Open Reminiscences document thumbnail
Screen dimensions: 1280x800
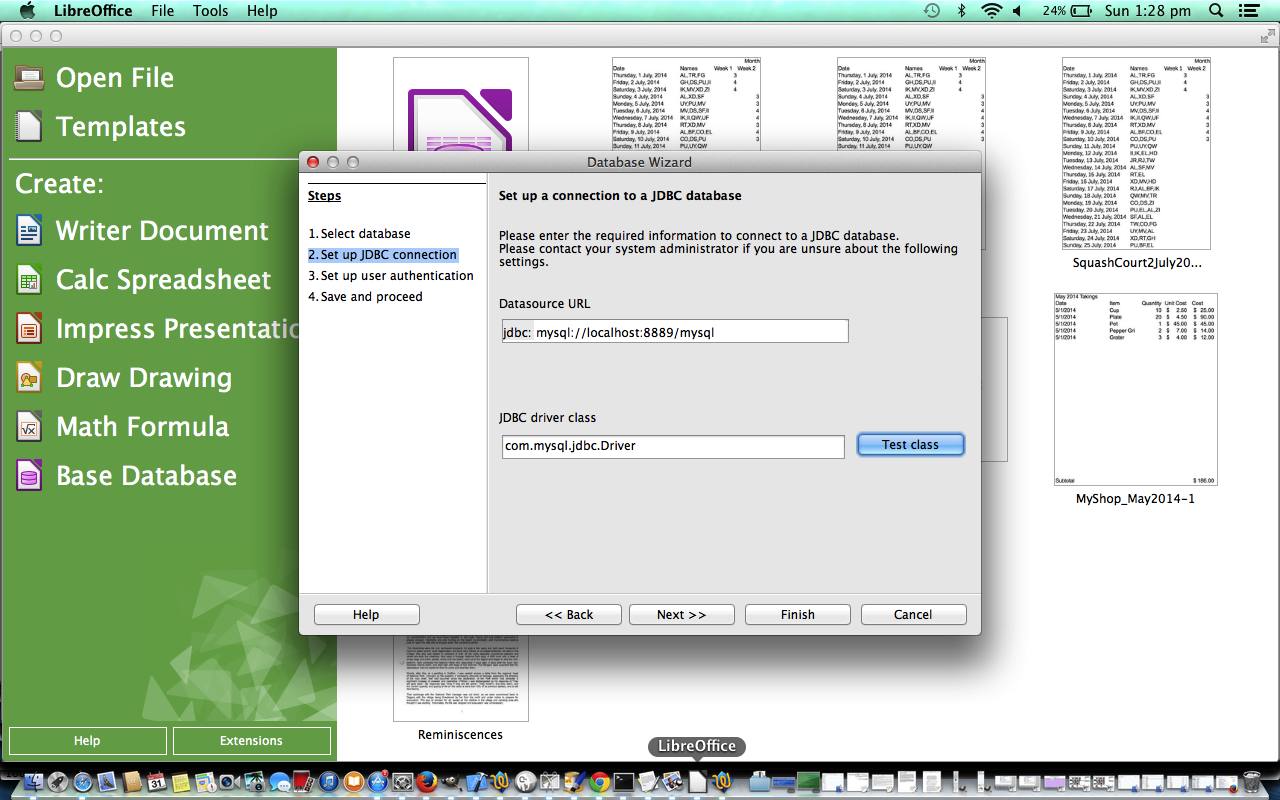460,678
